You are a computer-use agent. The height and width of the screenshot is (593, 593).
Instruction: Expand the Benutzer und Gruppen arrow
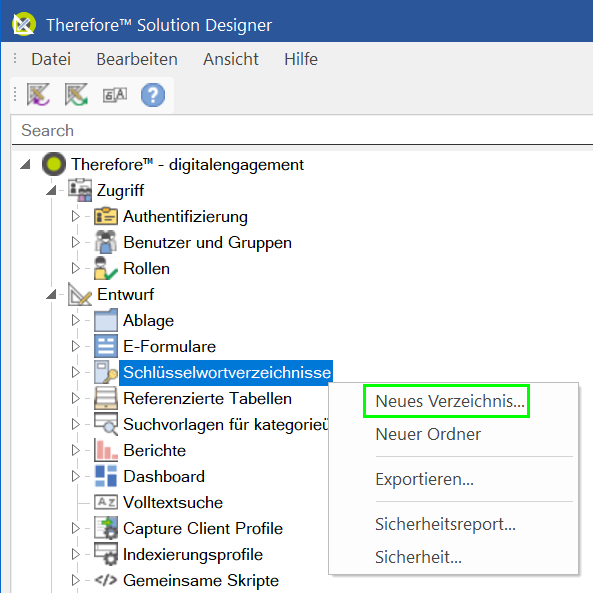pos(76,242)
